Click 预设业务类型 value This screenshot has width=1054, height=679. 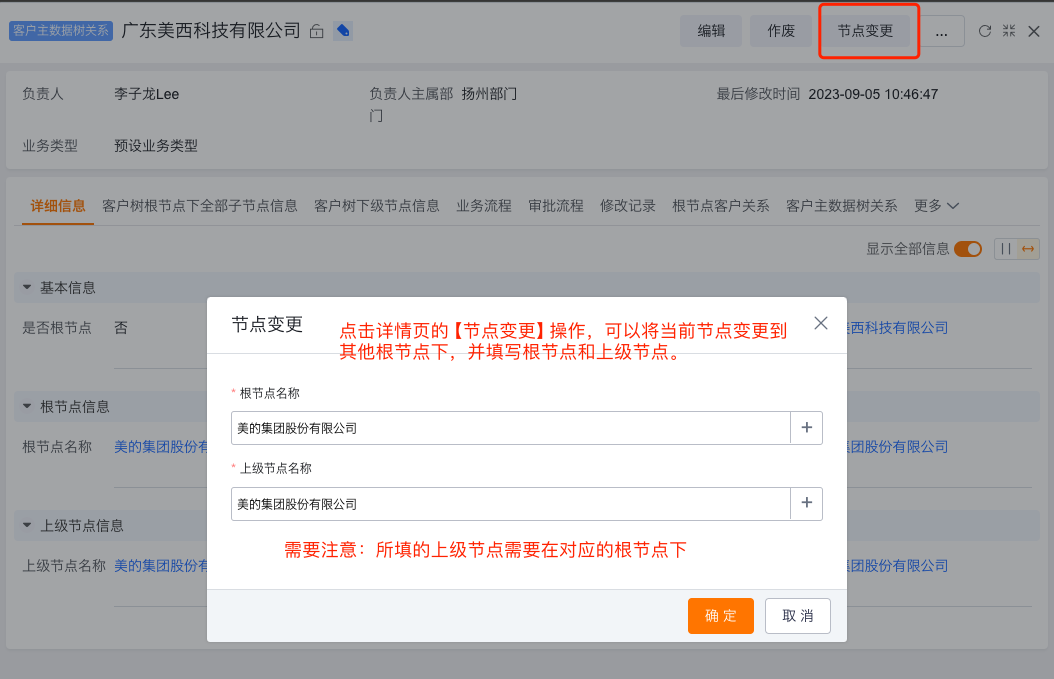coord(156,146)
